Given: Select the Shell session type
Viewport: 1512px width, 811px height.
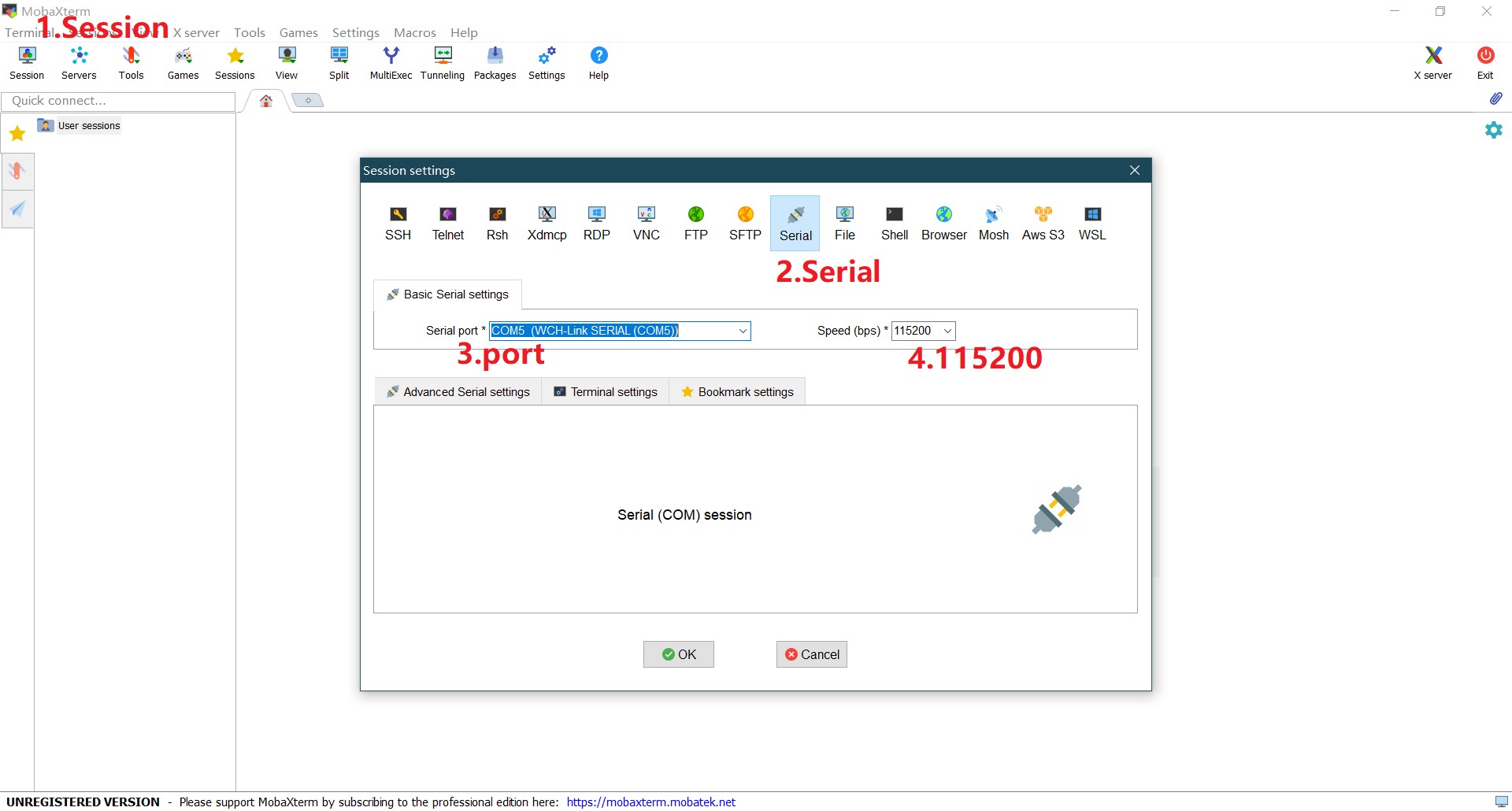Looking at the screenshot, I should point(894,224).
